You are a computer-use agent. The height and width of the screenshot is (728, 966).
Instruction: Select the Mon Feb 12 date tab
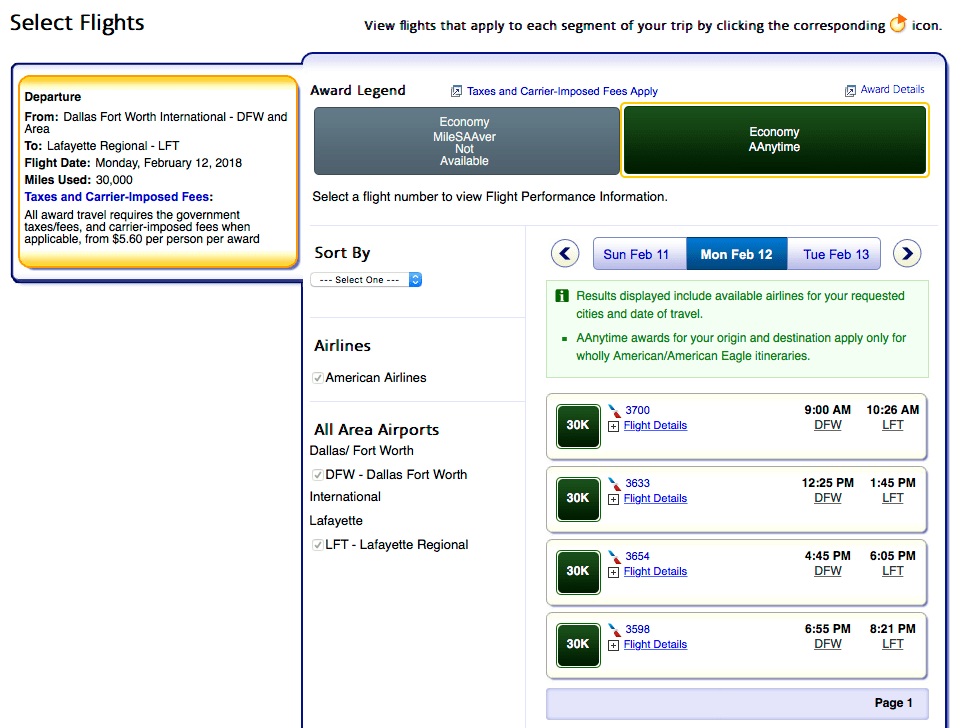pos(736,254)
